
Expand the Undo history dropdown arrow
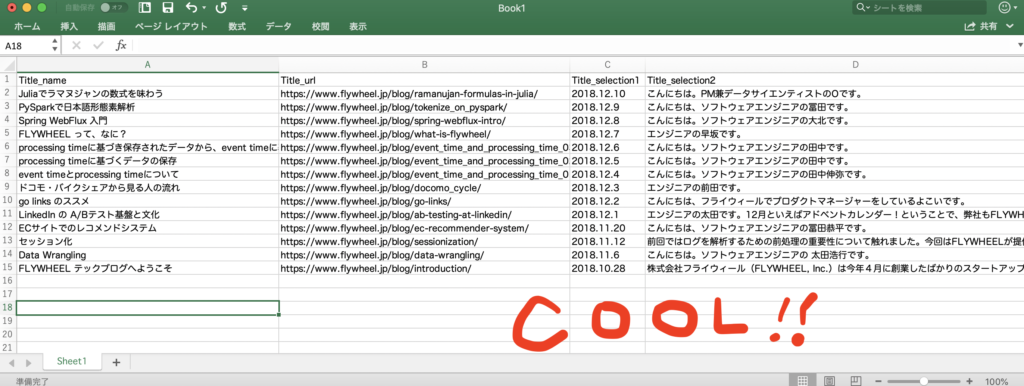204,8
